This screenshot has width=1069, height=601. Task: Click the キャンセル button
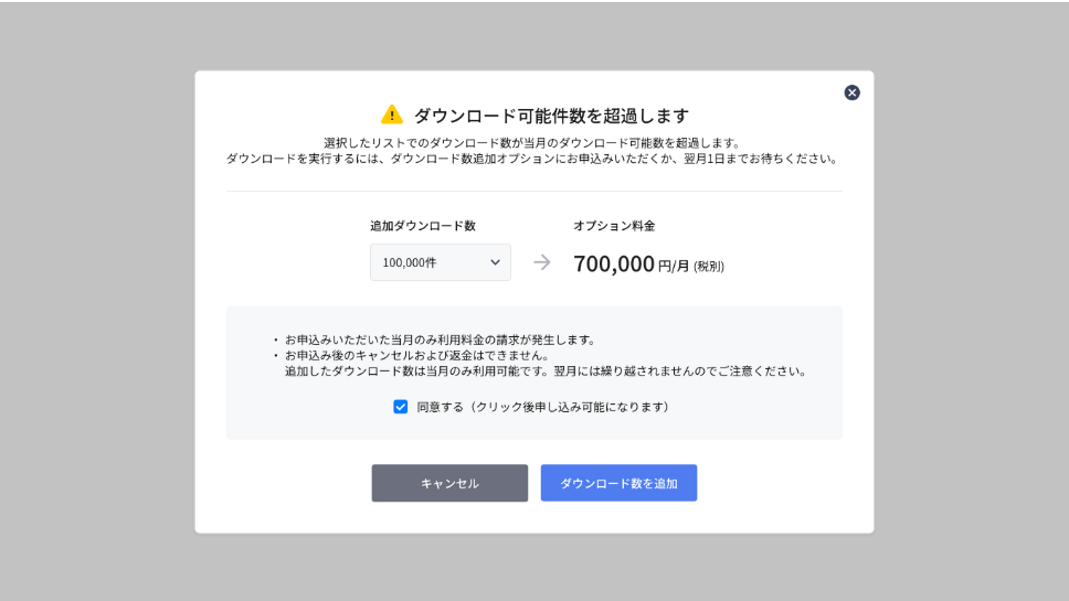click(x=450, y=483)
